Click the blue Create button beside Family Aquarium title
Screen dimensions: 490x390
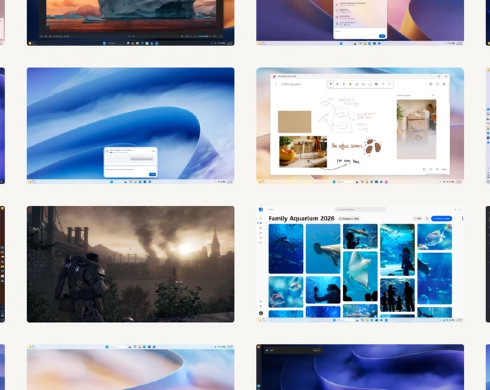pyautogui.click(x=441, y=219)
